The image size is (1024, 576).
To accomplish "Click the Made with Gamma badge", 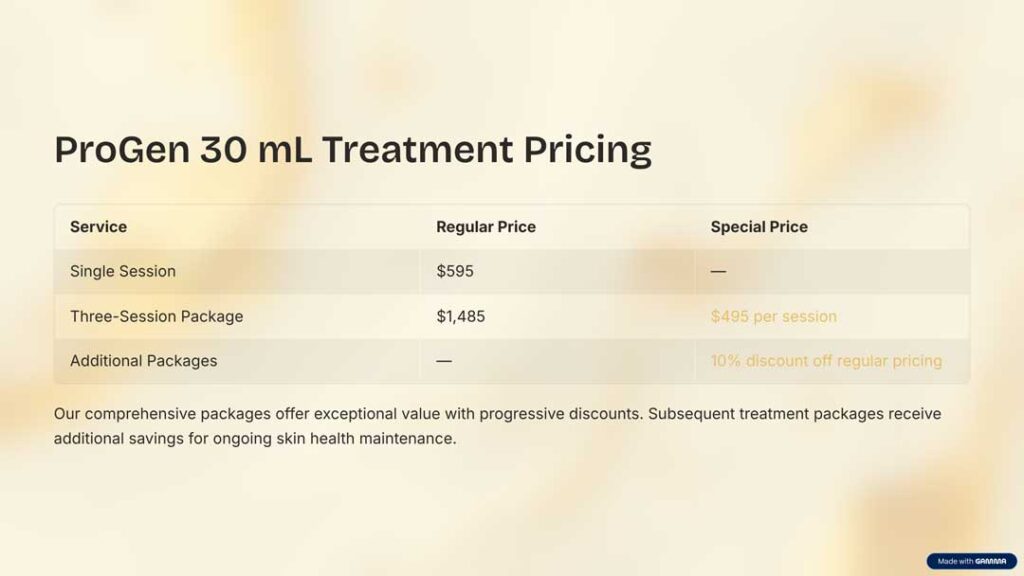I will tap(971, 561).
